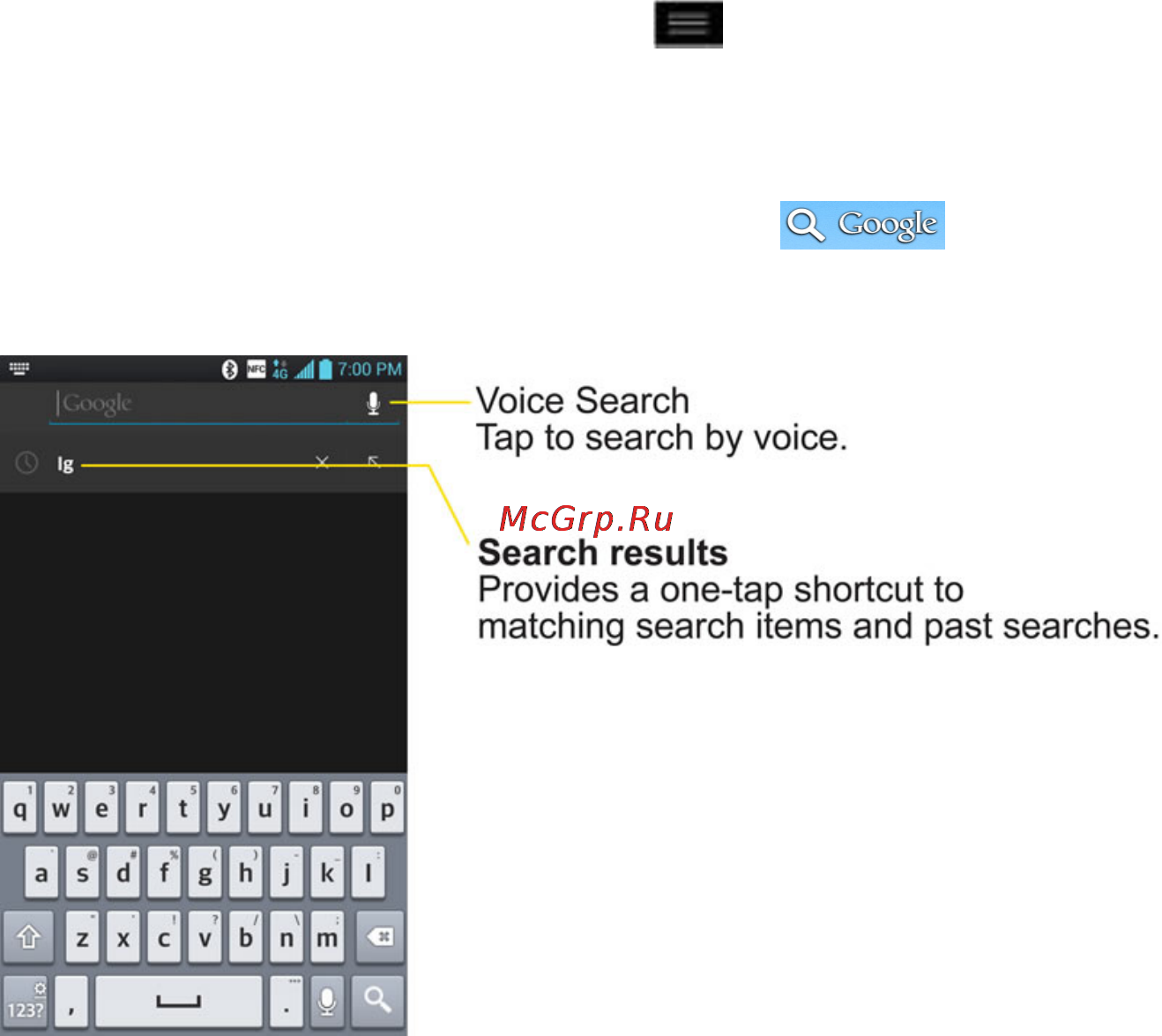Tap the i key
Image resolution: width=1162 pixels, height=1036 pixels.
[x=305, y=808]
